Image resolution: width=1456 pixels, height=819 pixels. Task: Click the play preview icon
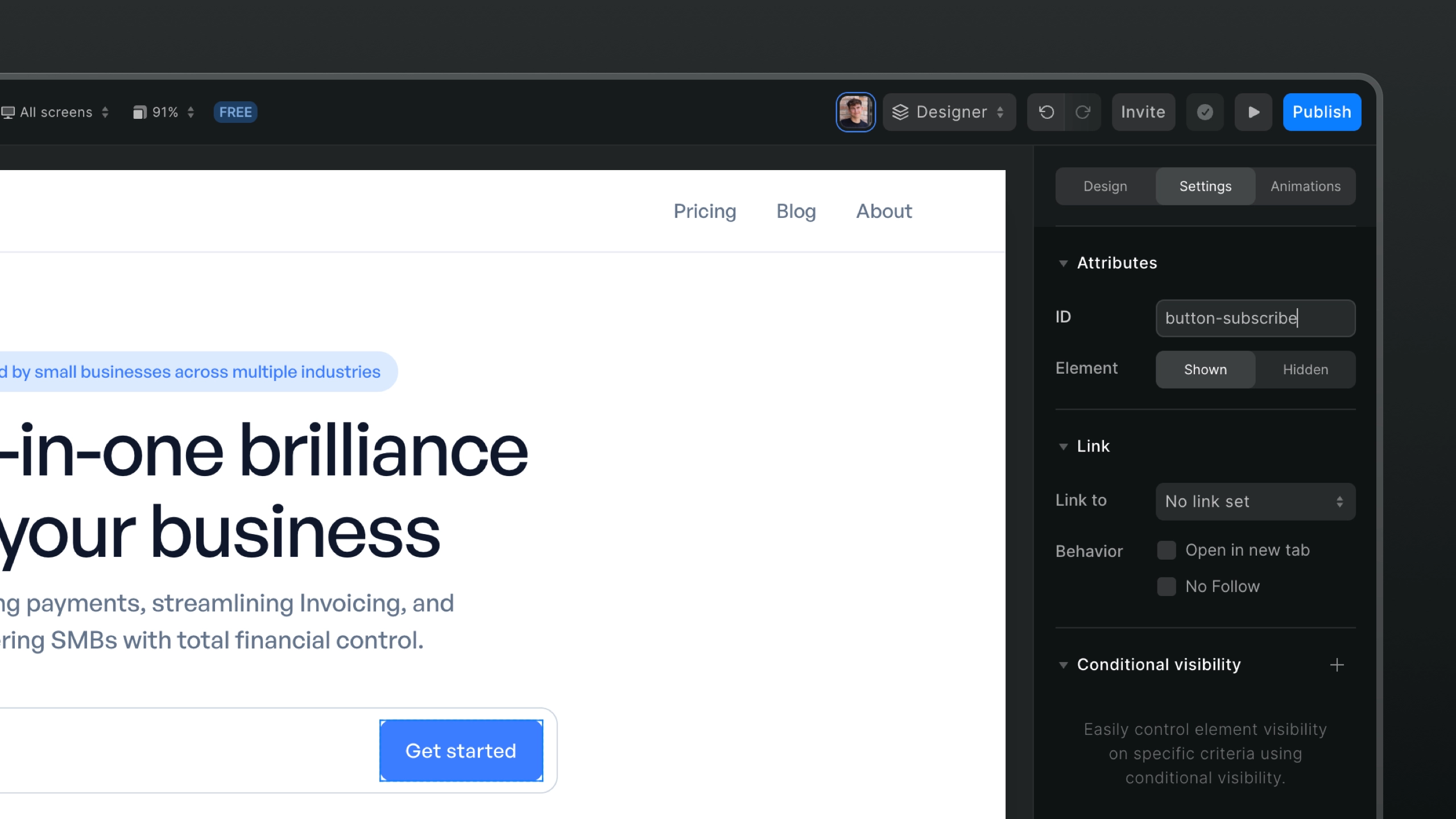(1254, 112)
